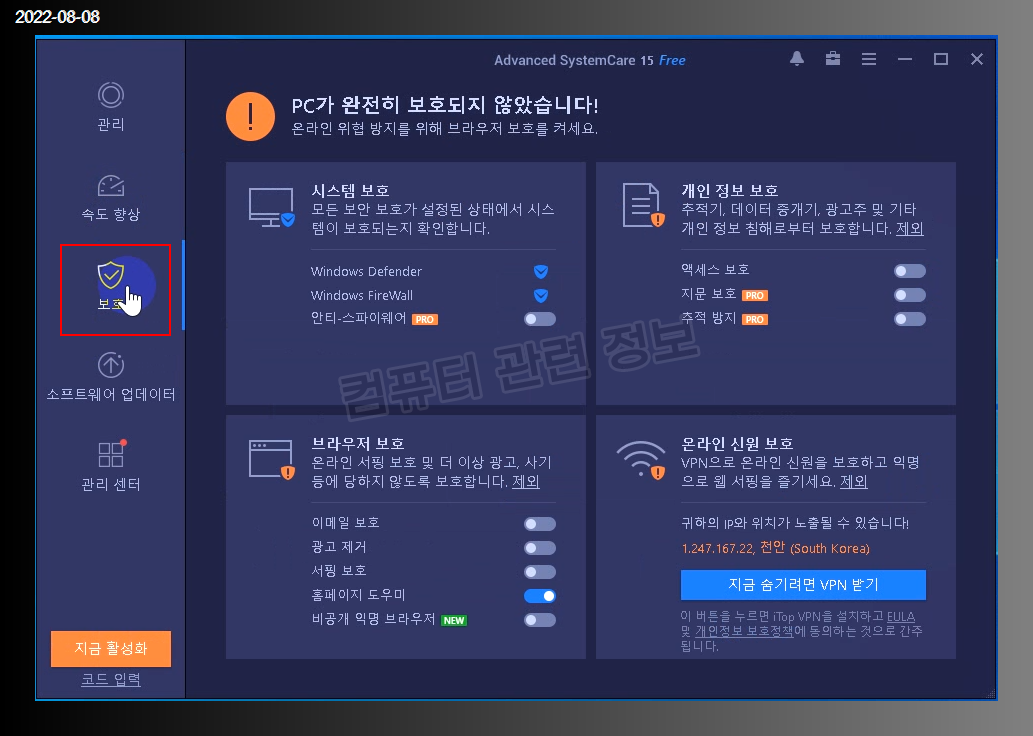The image size is (1033, 736).
Task: Maximize the Advanced SystemCare window
Action: pos(941,59)
